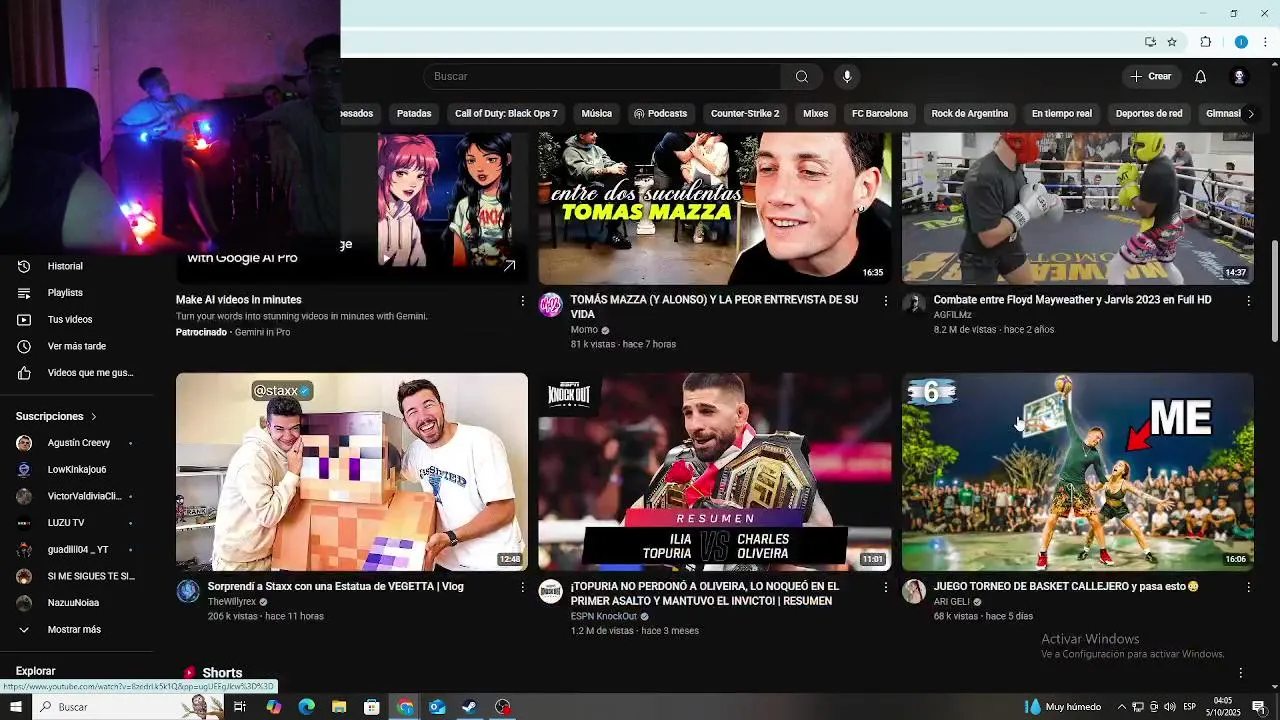Filter by Música chip

596,114
